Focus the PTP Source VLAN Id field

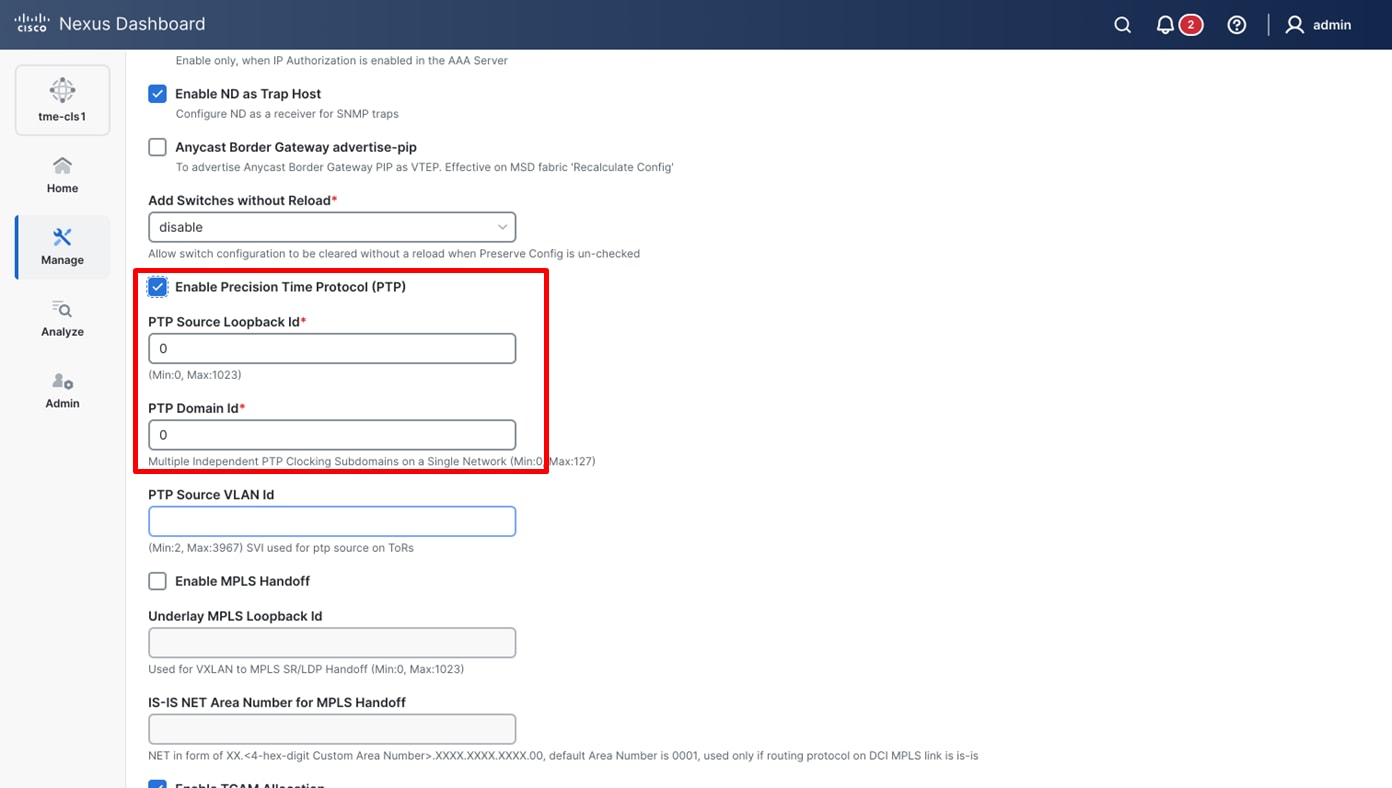click(x=332, y=521)
